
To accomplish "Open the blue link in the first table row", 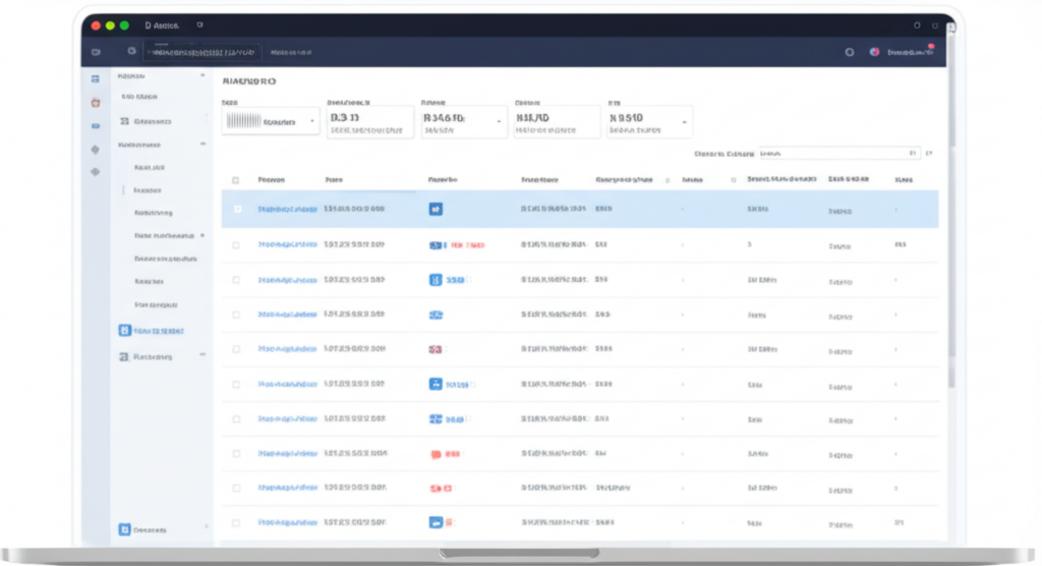I will [287, 209].
